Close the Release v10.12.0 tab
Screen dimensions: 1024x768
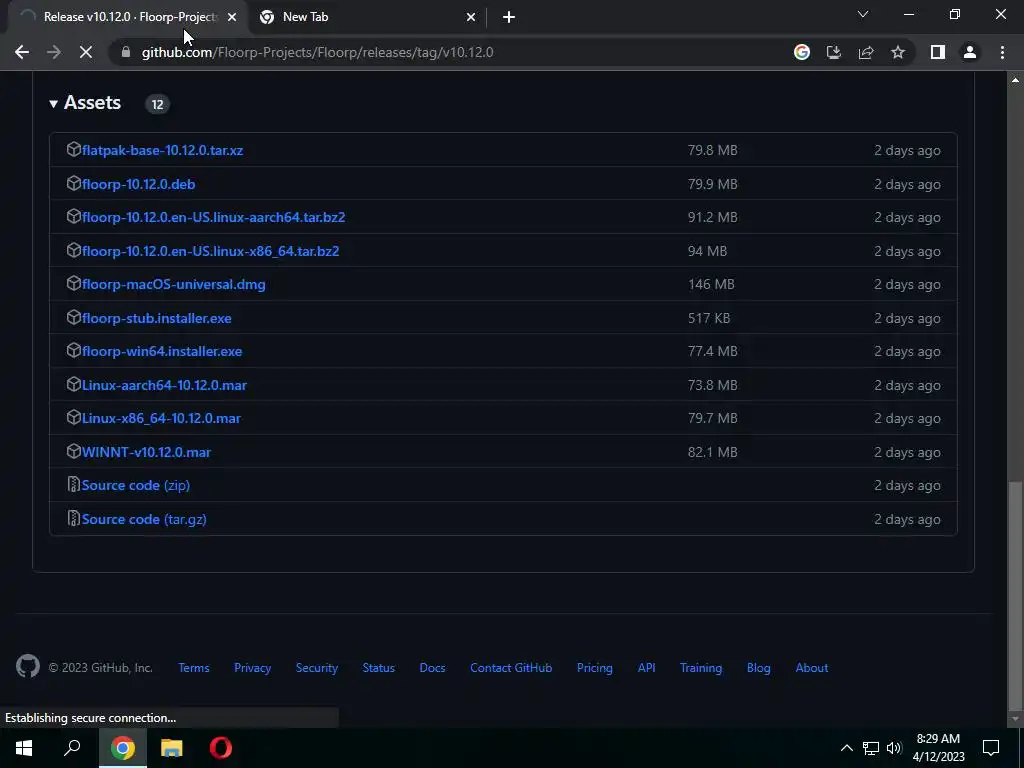232,18
